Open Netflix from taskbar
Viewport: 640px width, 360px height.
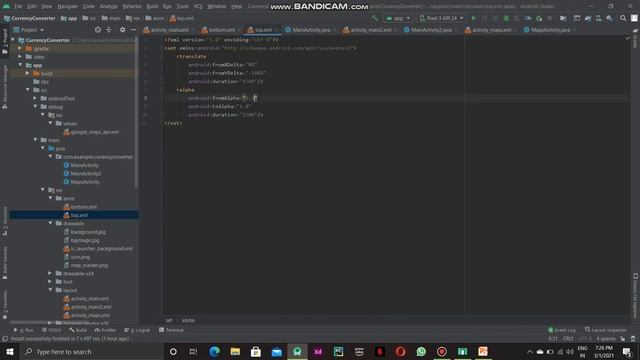coord(380,351)
